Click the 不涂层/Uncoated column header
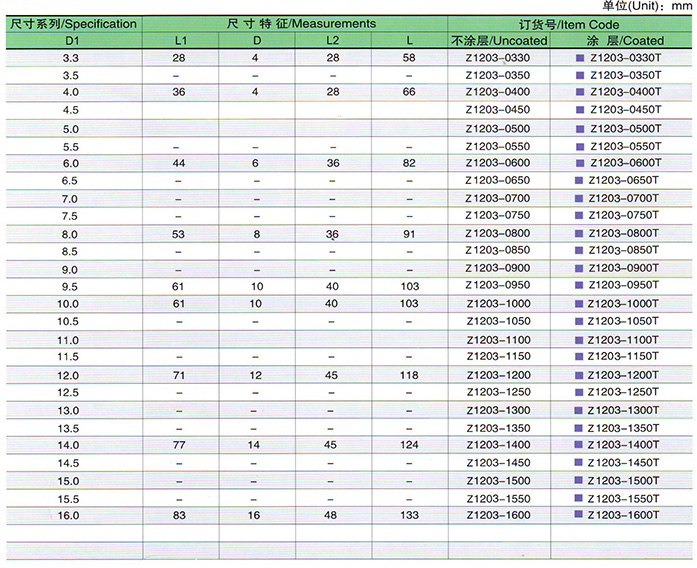This screenshot has width=697, height=568. tap(498, 40)
